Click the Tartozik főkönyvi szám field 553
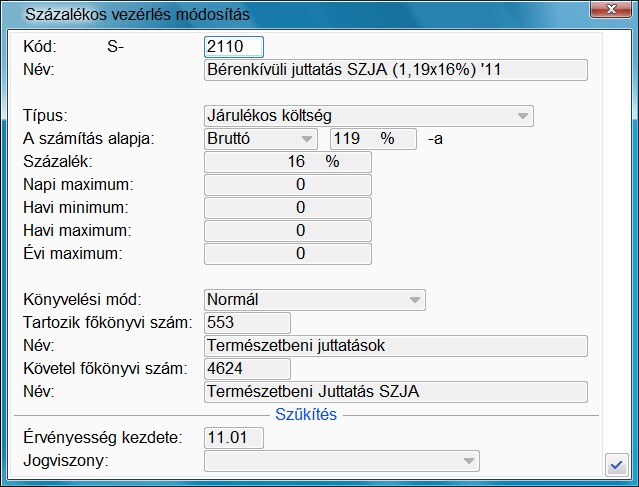 tap(247, 323)
